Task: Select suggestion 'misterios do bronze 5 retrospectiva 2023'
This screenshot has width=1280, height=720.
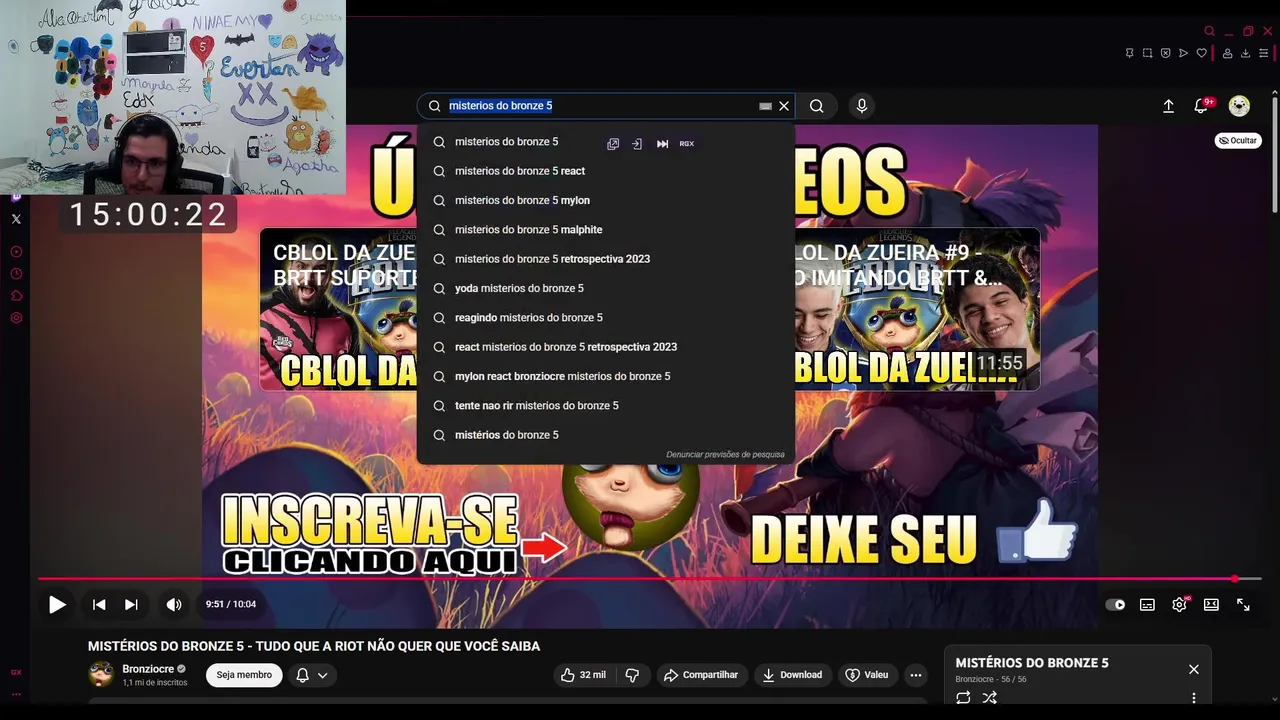Action: [x=606, y=259]
